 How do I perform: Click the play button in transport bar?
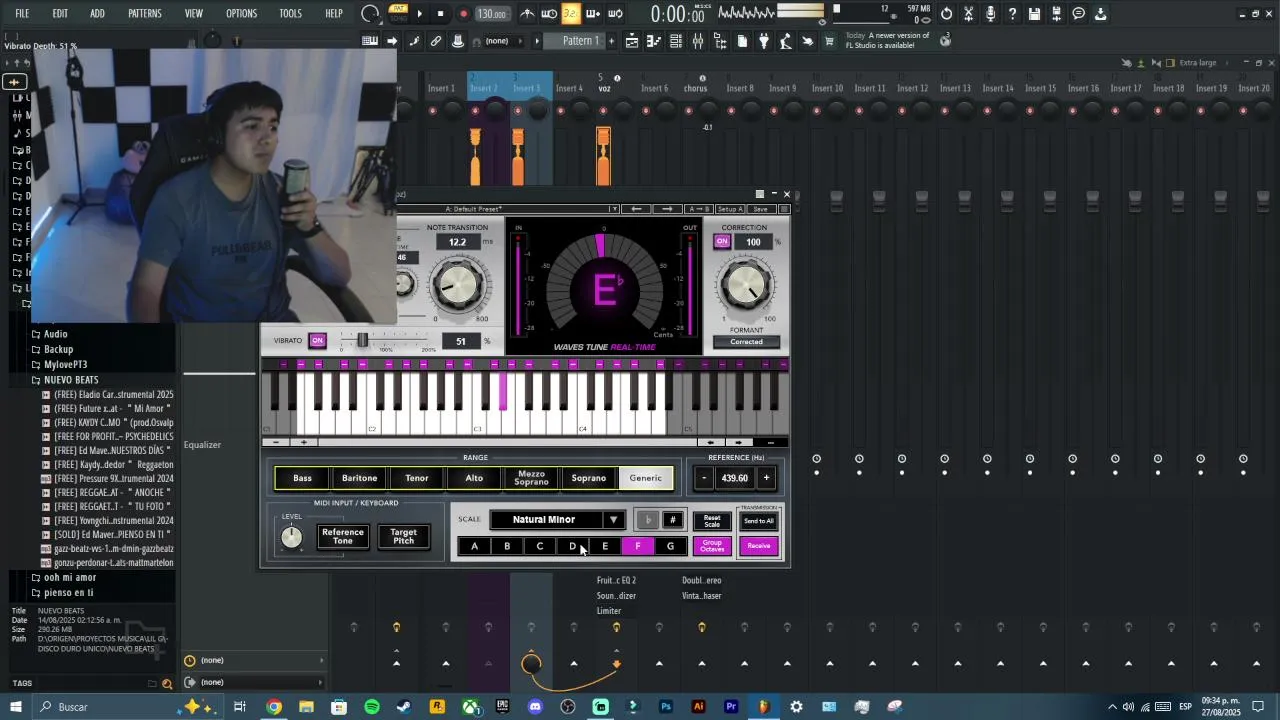click(x=419, y=14)
